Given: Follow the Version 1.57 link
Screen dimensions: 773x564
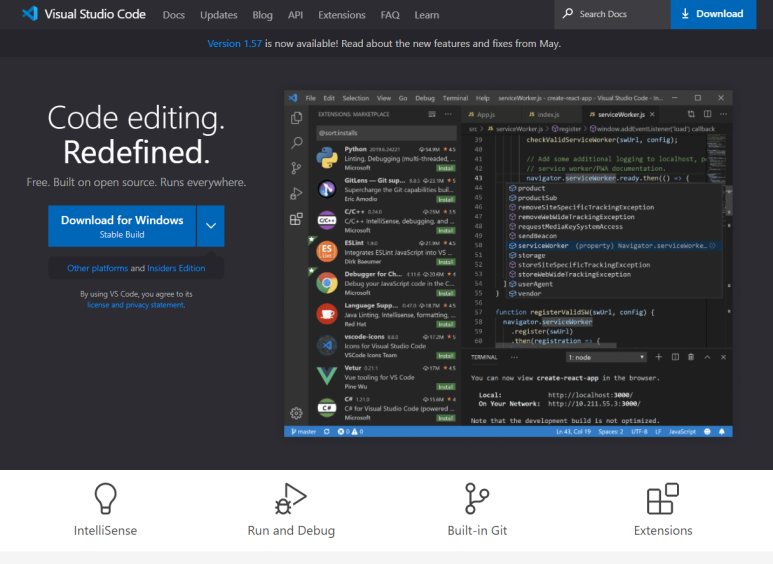Looking at the screenshot, I should (x=234, y=43).
